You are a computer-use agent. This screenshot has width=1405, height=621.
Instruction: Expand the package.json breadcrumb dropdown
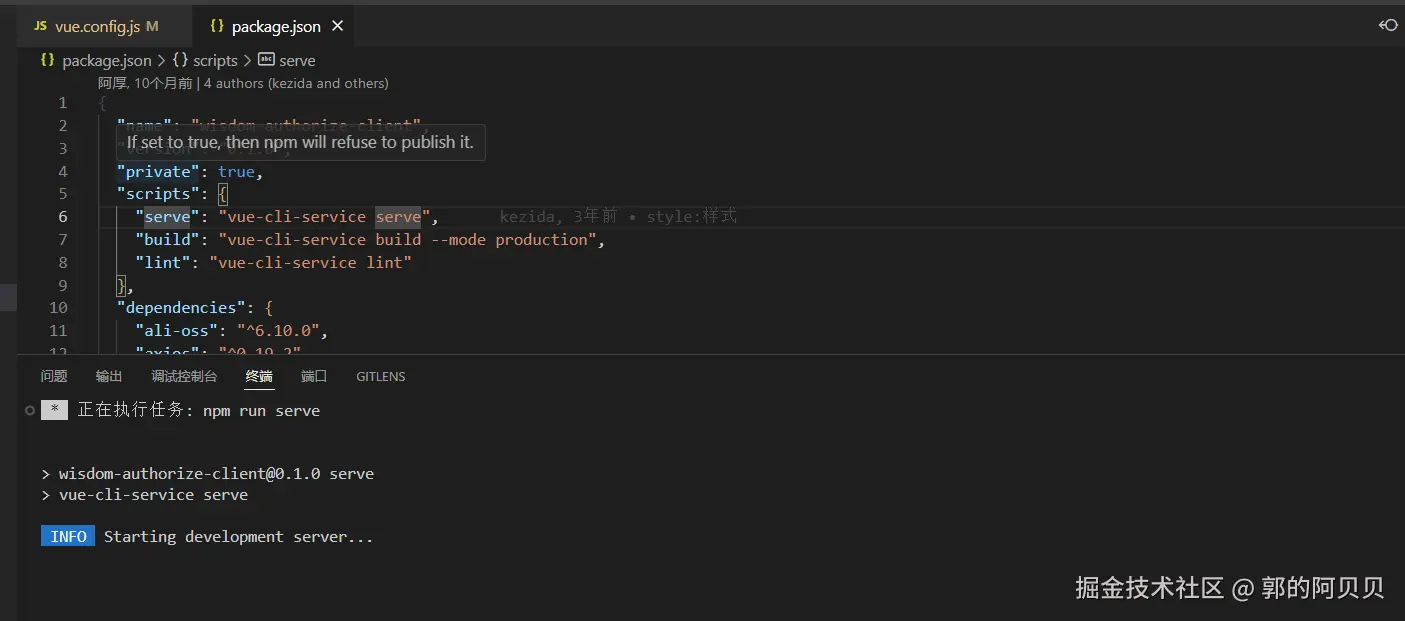[107, 60]
